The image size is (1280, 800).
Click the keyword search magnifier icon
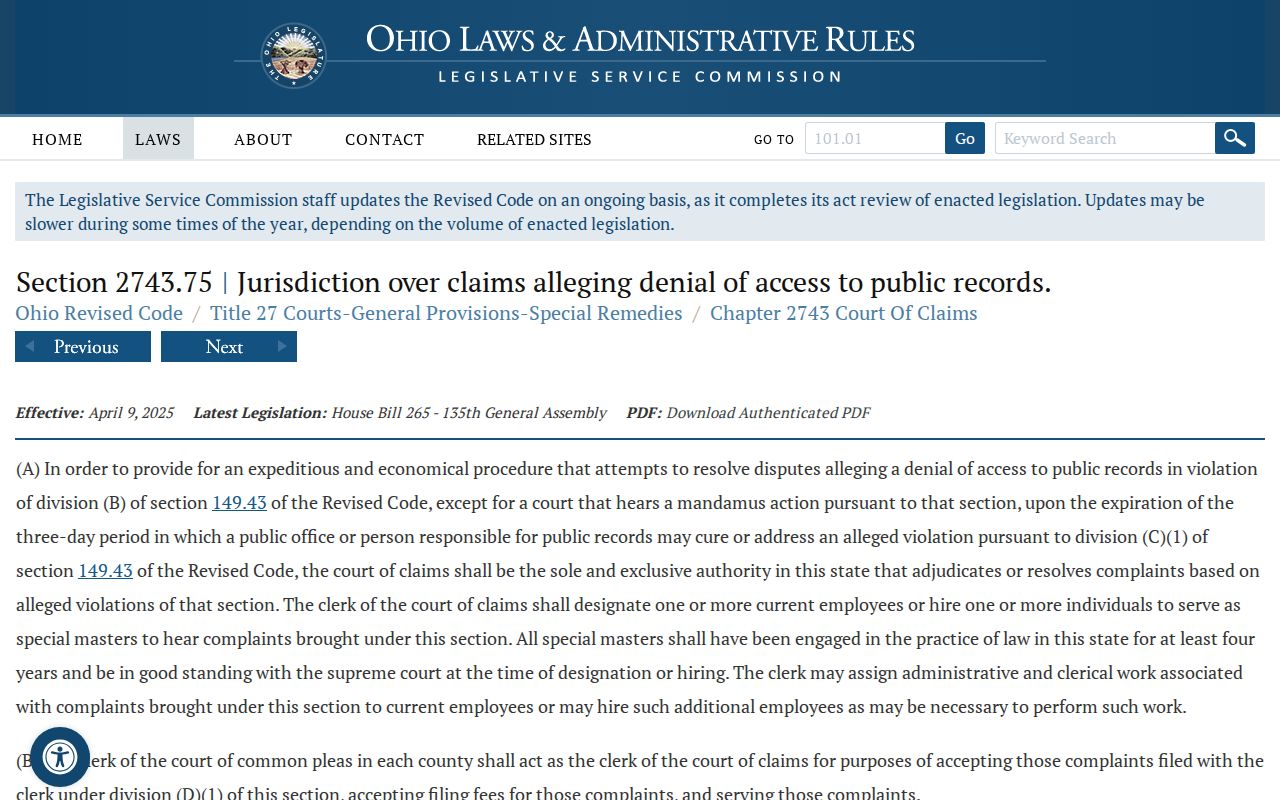(x=1235, y=138)
